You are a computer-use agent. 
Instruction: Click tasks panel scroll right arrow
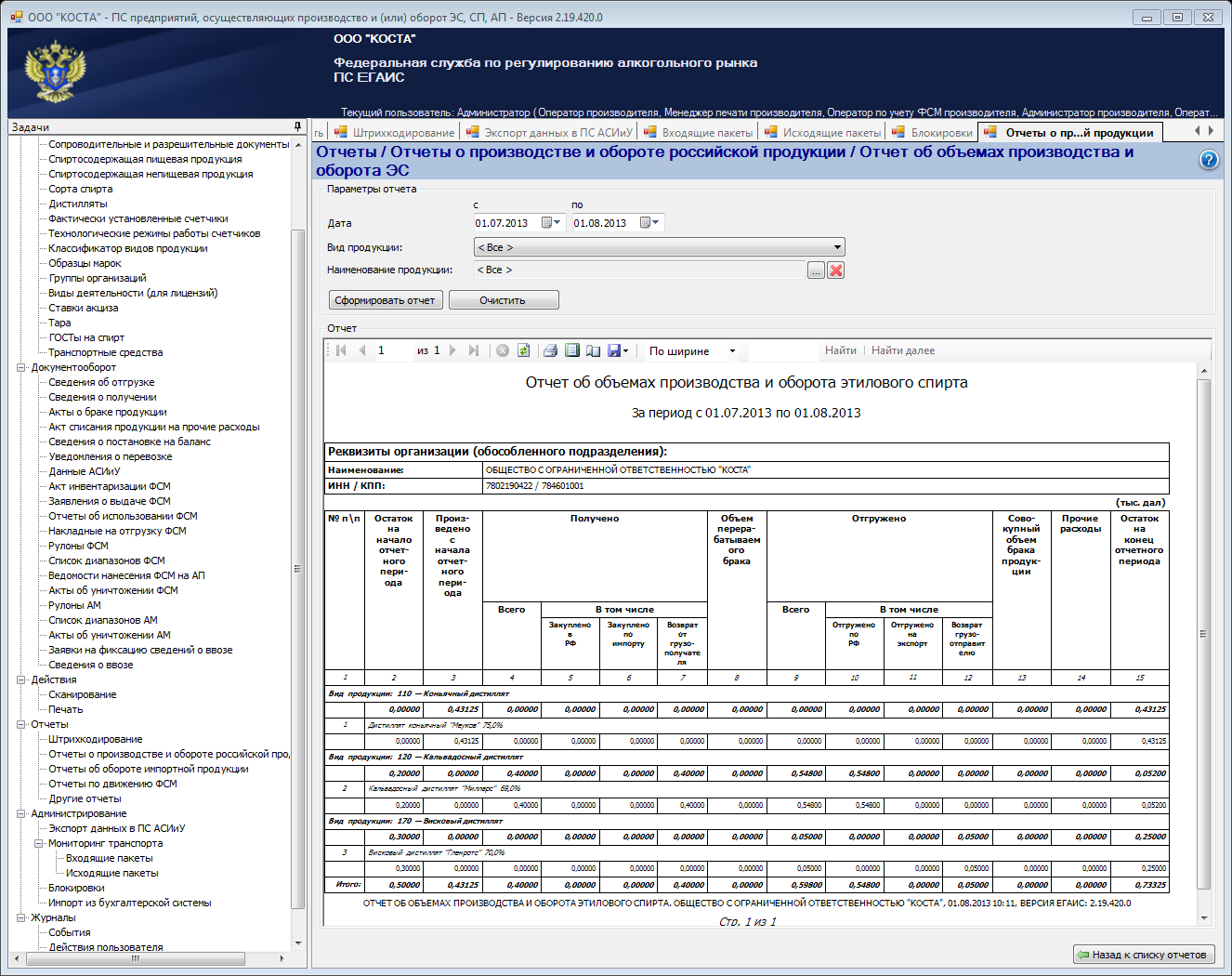(x=282, y=957)
